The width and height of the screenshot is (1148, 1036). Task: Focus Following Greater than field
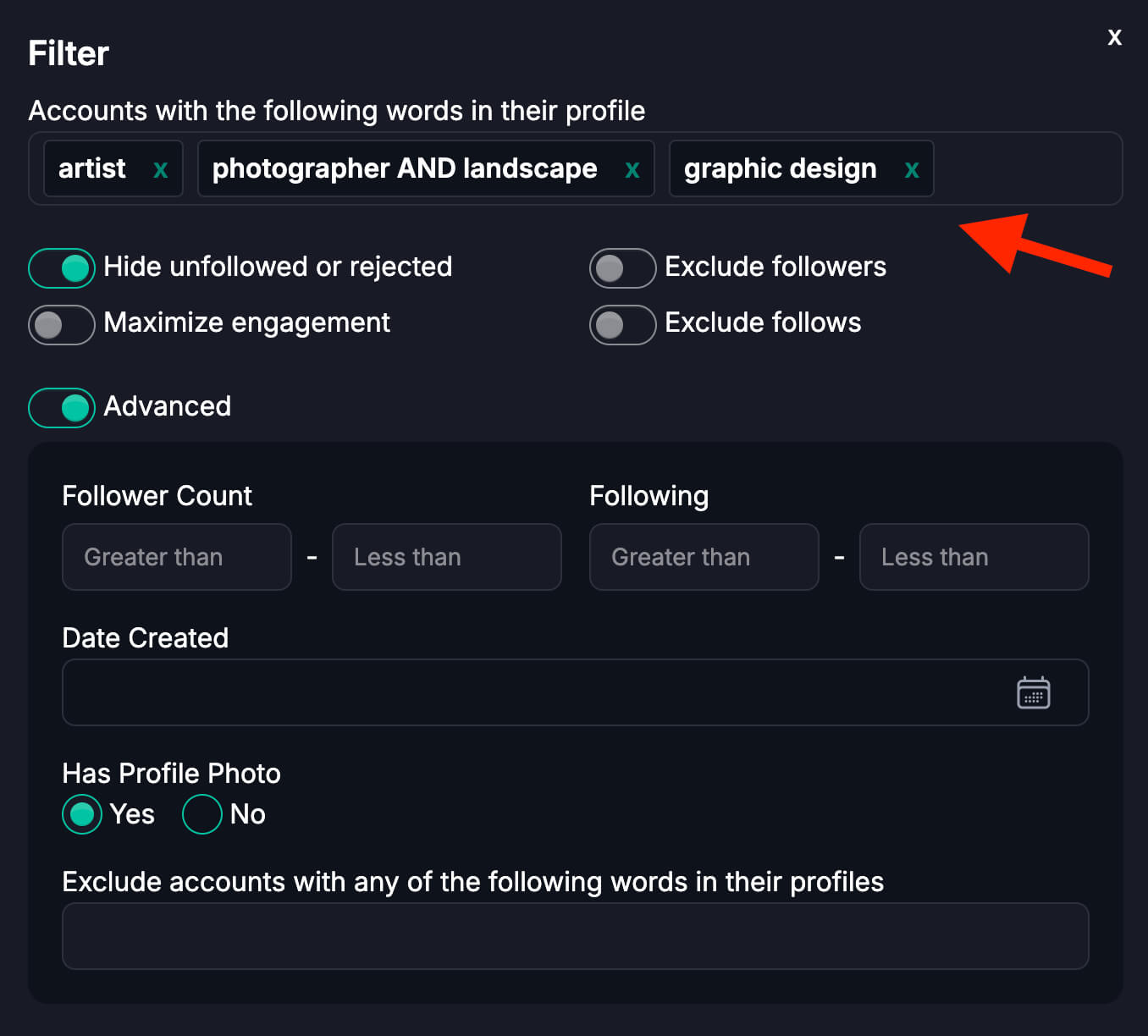[704, 557]
